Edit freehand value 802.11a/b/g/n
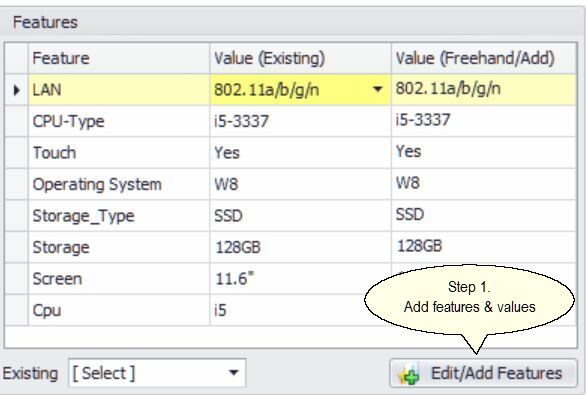This screenshot has height=395, width=587. pos(483,90)
